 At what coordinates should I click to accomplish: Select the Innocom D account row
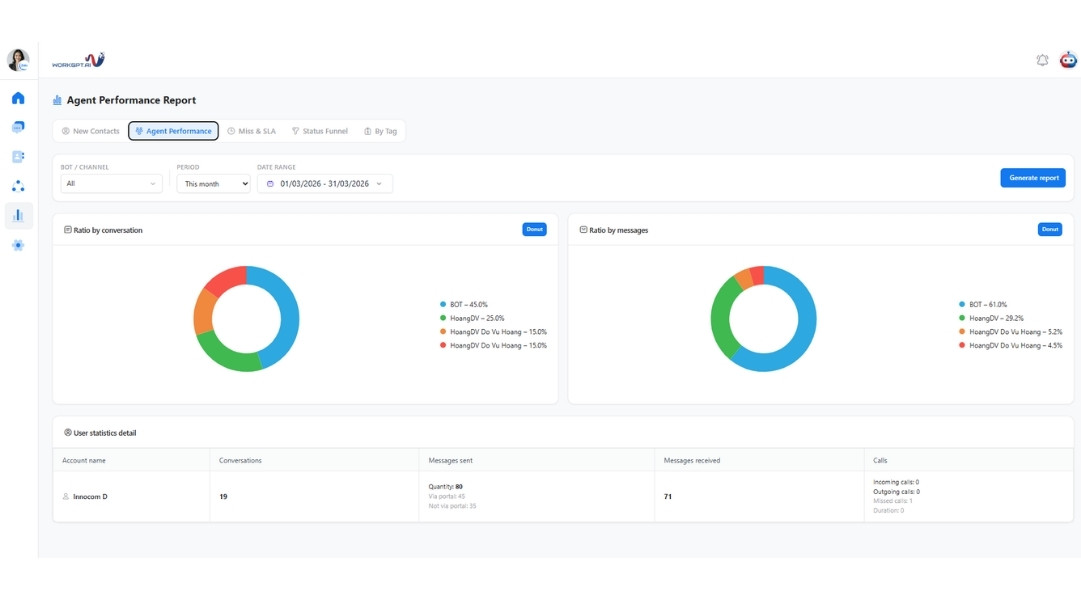click(x=90, y=496)
